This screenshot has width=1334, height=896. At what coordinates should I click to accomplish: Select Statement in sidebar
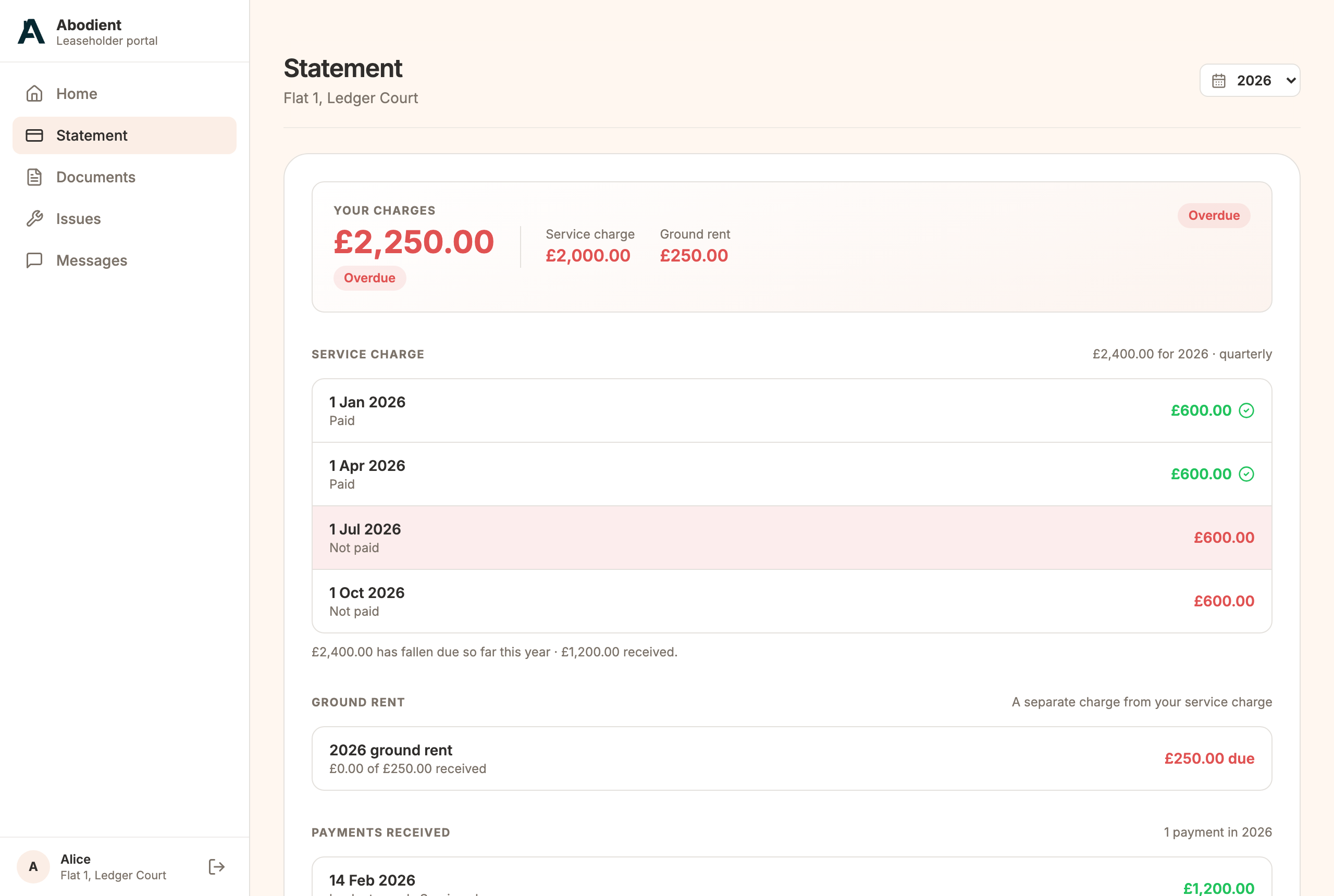coord(125,135)
